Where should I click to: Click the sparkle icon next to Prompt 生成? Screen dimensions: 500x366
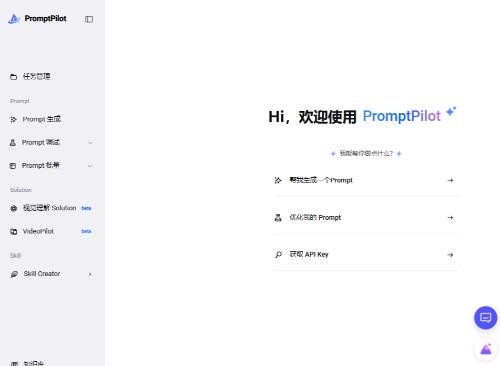tap(13, 119)
